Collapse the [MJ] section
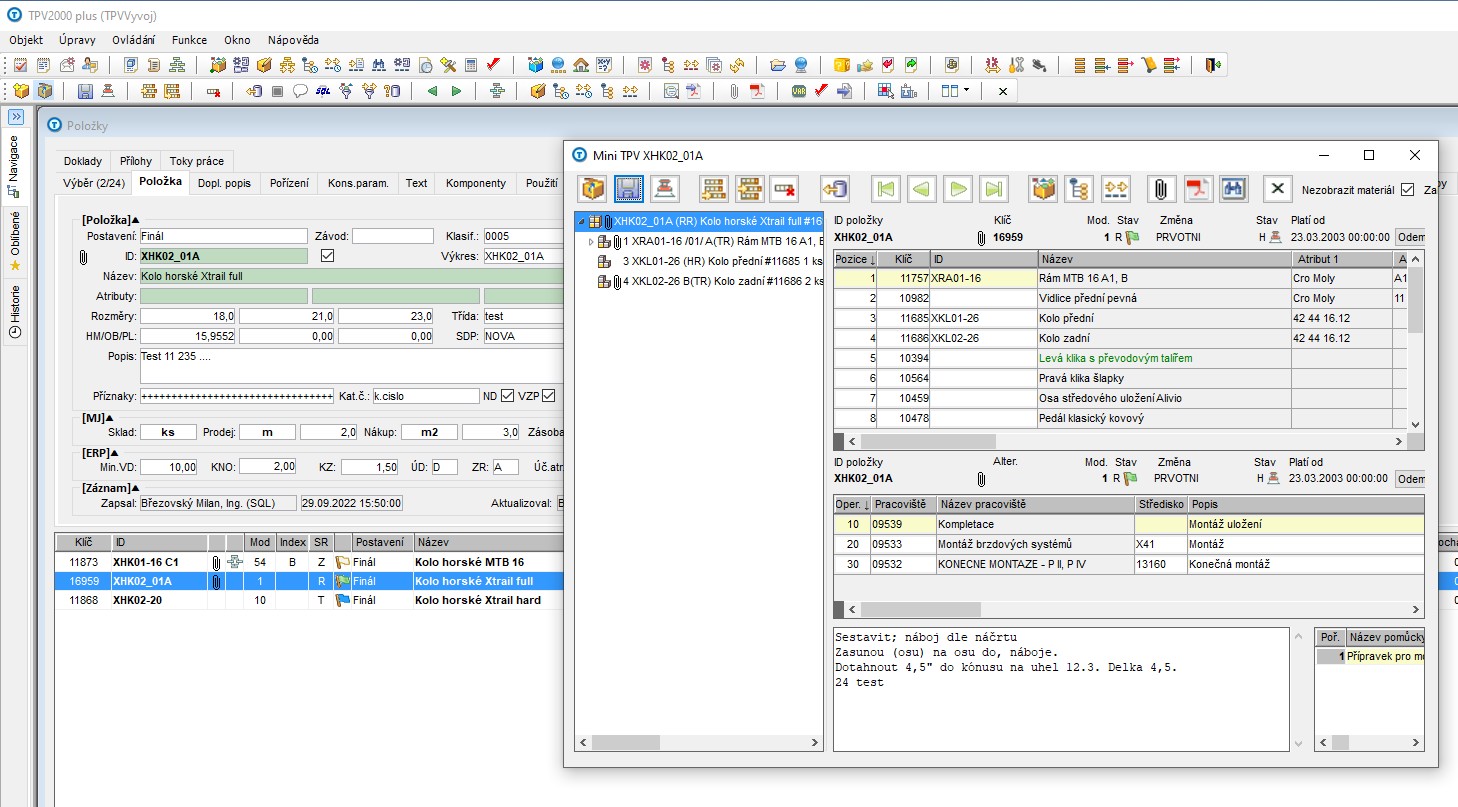The image size is (1458, 807). point(110,417)
